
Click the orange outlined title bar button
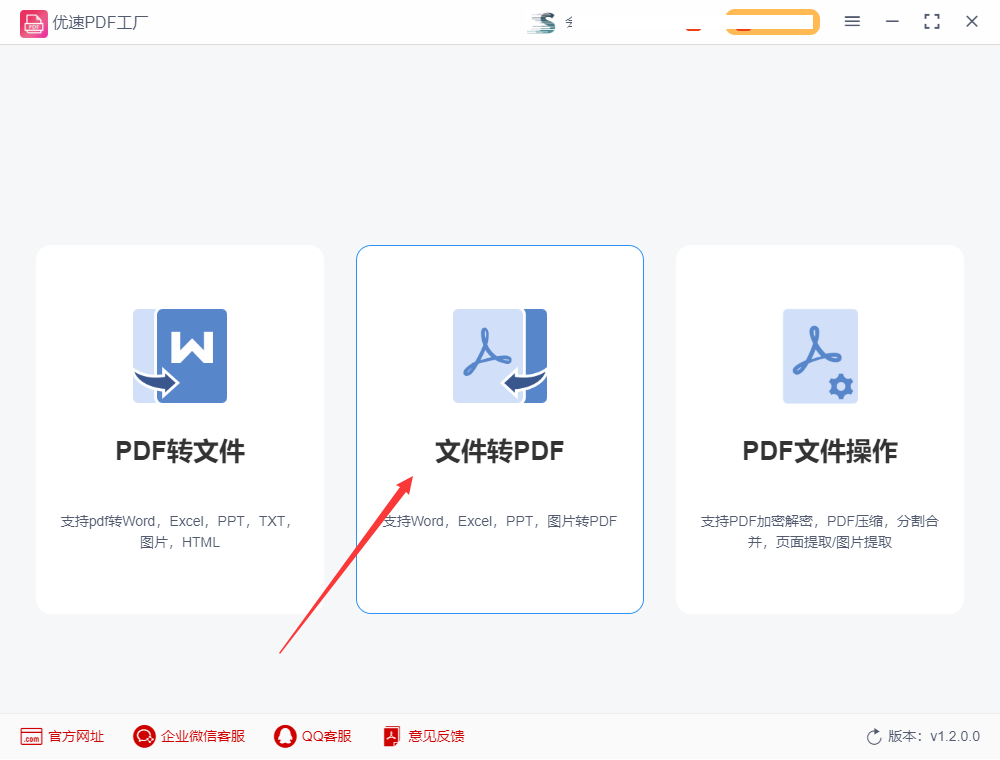tap(772, 22)
